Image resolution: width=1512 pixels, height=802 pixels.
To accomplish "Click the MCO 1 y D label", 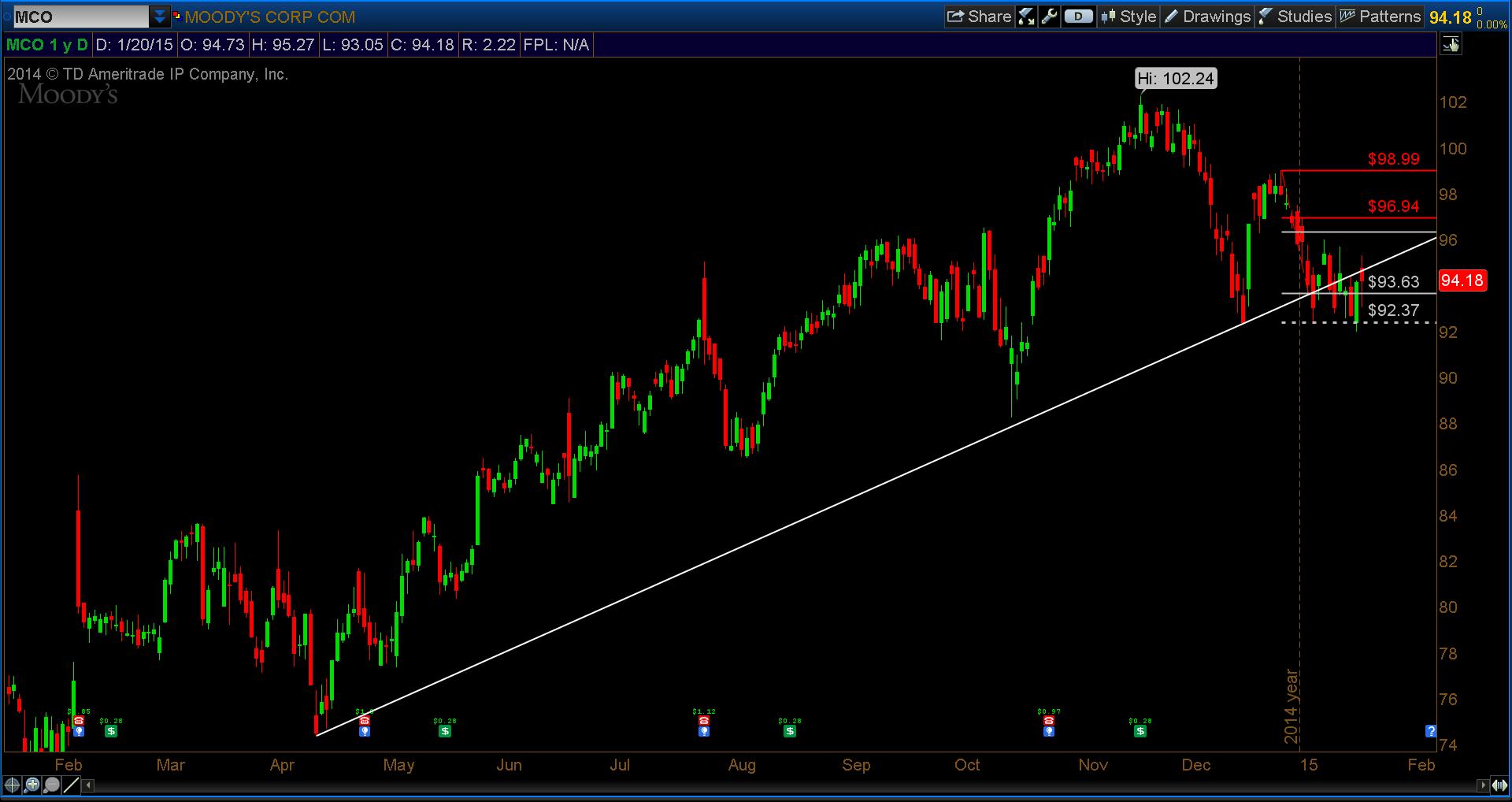I will [x=47, y=45].
